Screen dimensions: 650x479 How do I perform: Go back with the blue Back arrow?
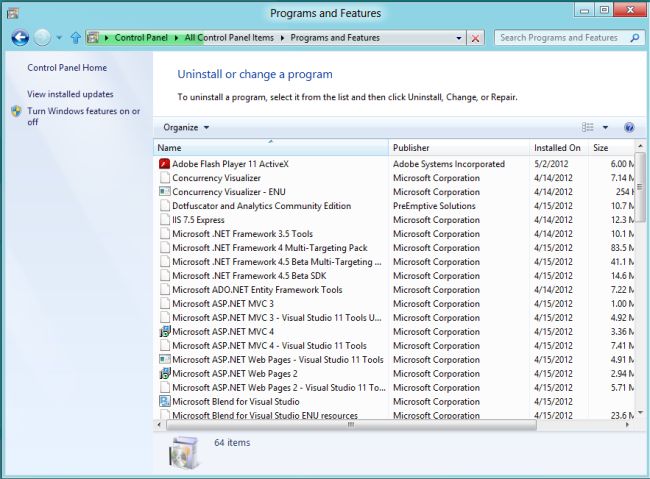coord(19,38)
